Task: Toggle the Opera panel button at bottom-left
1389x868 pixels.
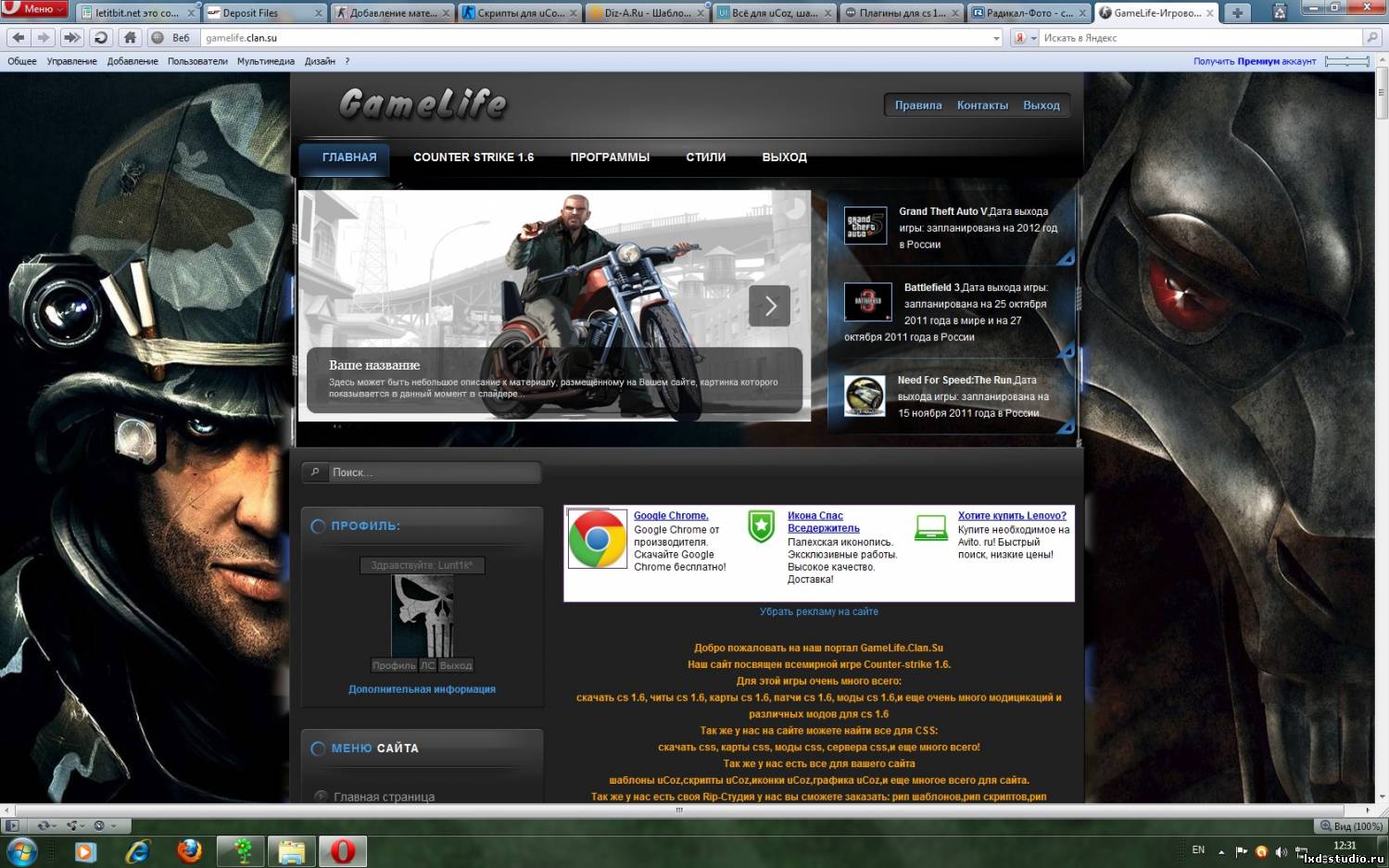Action: coord(12,825)
